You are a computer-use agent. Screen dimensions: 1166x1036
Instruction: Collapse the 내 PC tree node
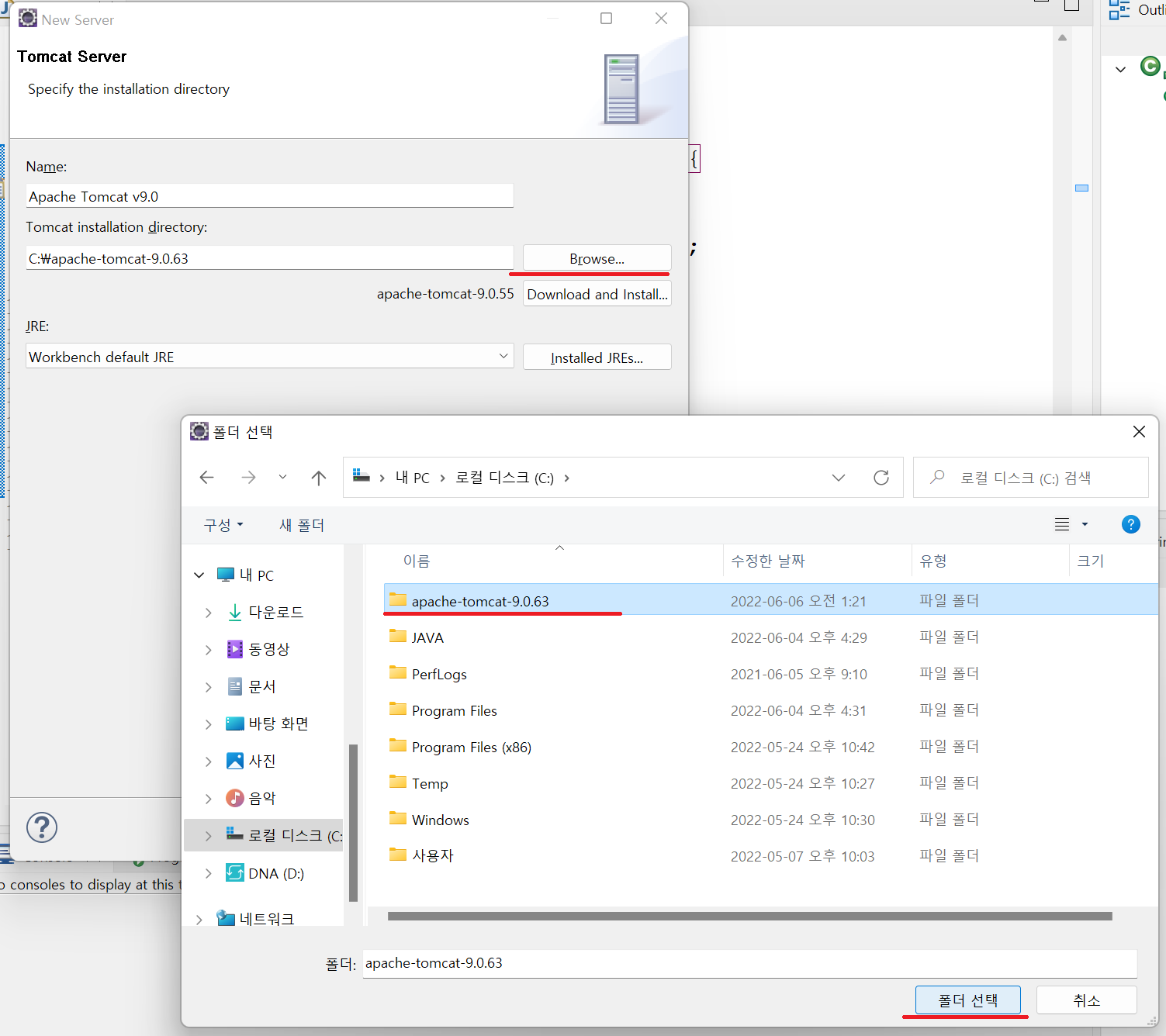click(199, 575)
